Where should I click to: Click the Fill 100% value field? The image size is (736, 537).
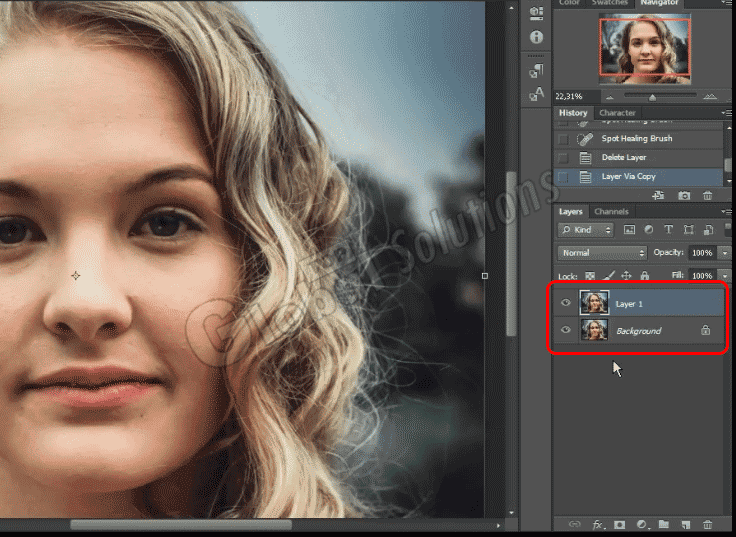[702, 276]
